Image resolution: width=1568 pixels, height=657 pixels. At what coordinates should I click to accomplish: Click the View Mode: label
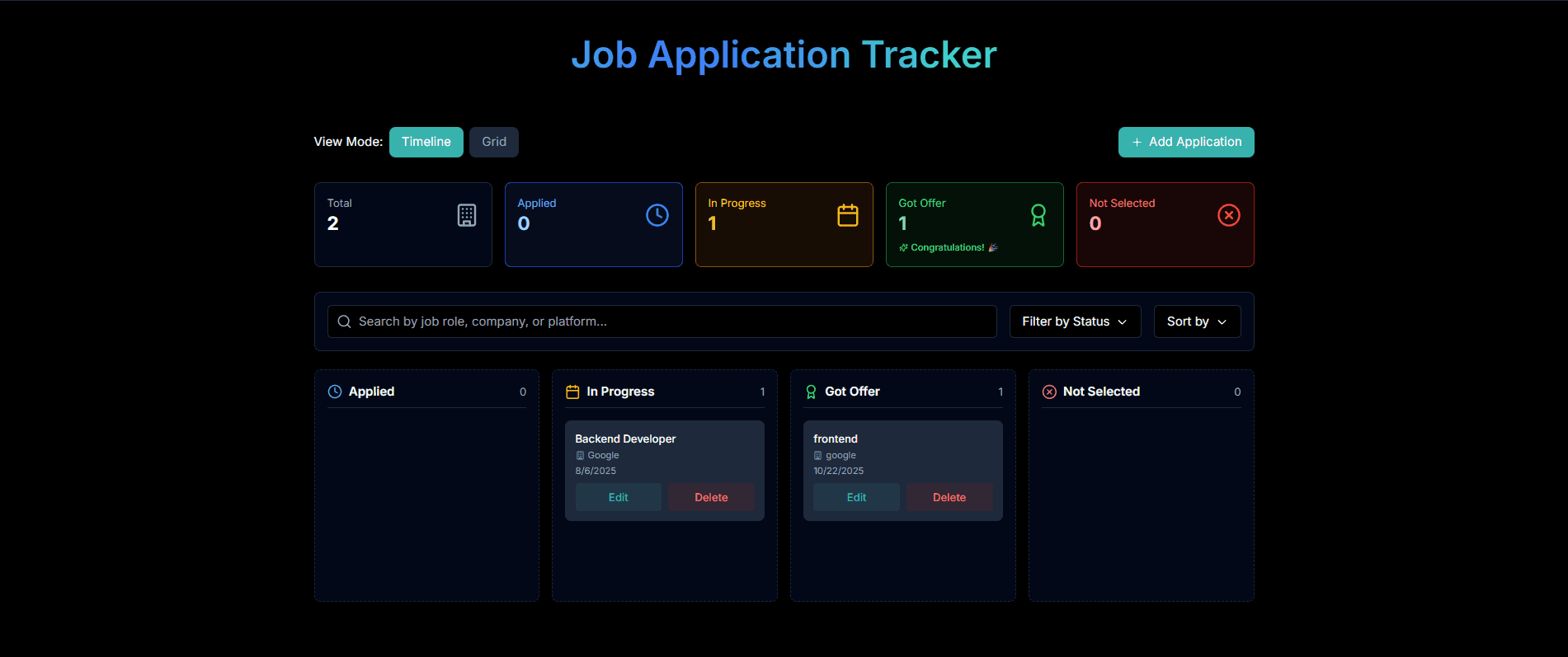pos(348,142)
